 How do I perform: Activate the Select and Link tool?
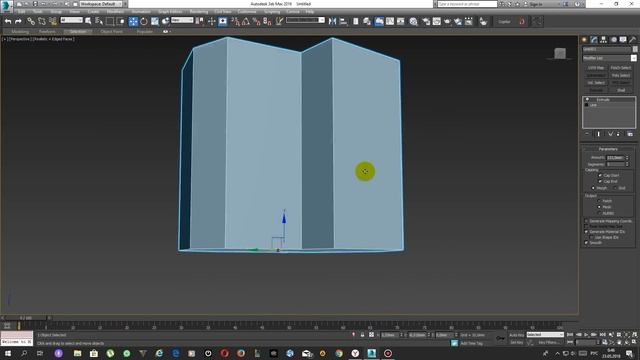[x=31, y=21]
